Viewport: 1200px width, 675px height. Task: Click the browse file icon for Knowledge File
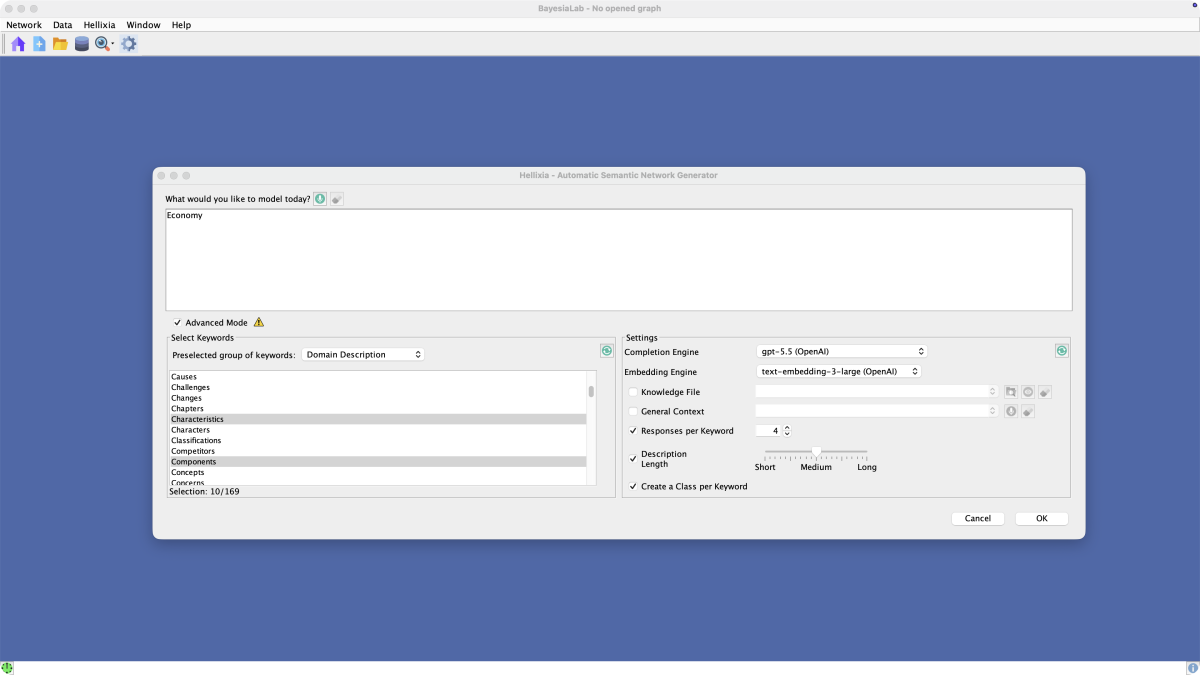tap(1011, 392)
